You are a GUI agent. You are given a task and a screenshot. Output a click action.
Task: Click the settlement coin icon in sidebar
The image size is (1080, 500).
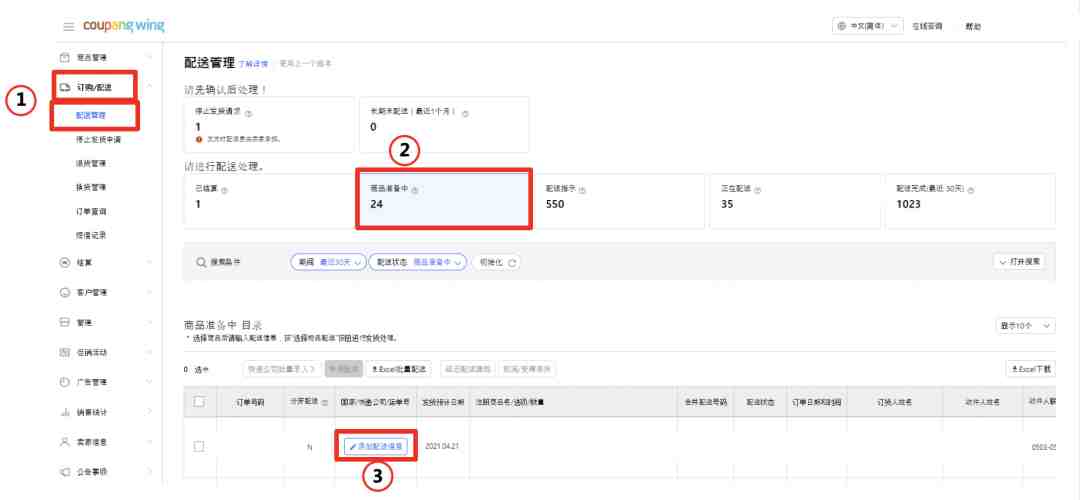tap(65, 262)
